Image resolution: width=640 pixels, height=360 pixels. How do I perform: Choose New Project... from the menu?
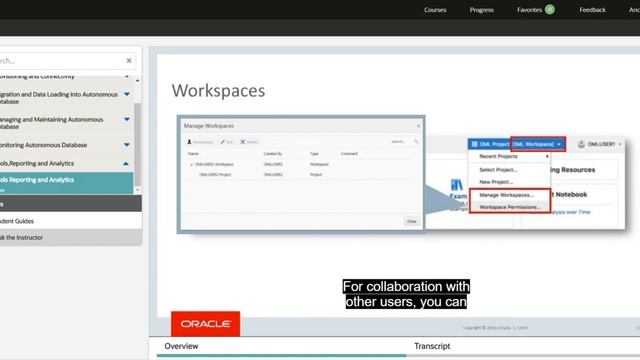point(496,182)
